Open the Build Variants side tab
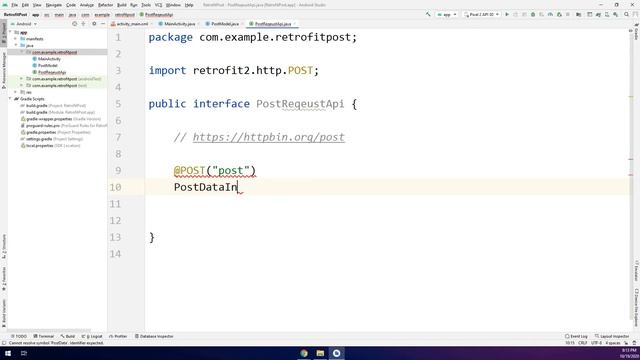This screenshot has width=640, height=360. pyautogui.click(x=4, y=313)
